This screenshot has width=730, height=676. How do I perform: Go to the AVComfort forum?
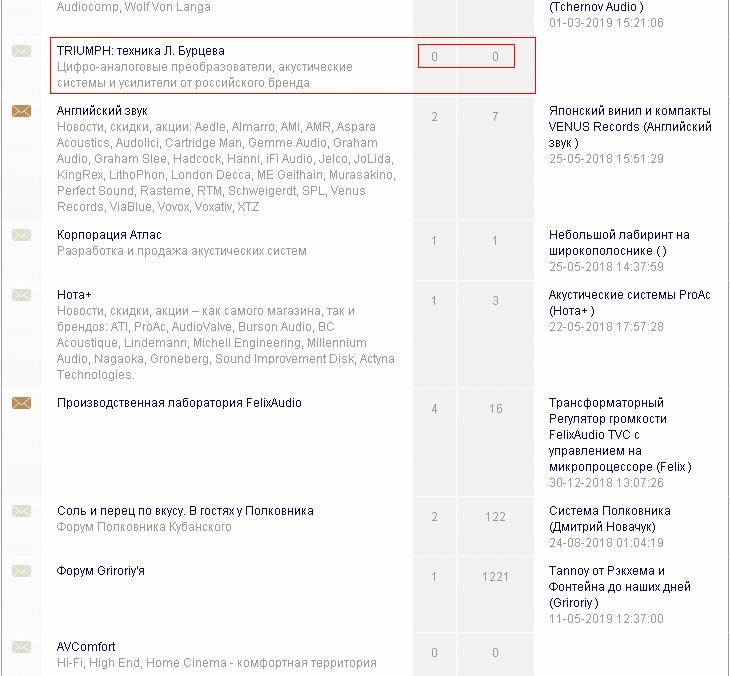(x=86, y=647)
